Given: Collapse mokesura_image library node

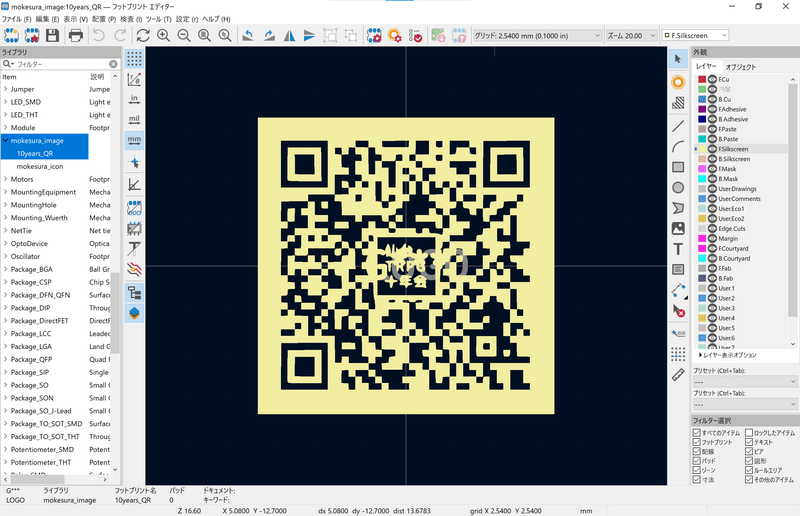Looking at the screenshot, I should point(6,140).
